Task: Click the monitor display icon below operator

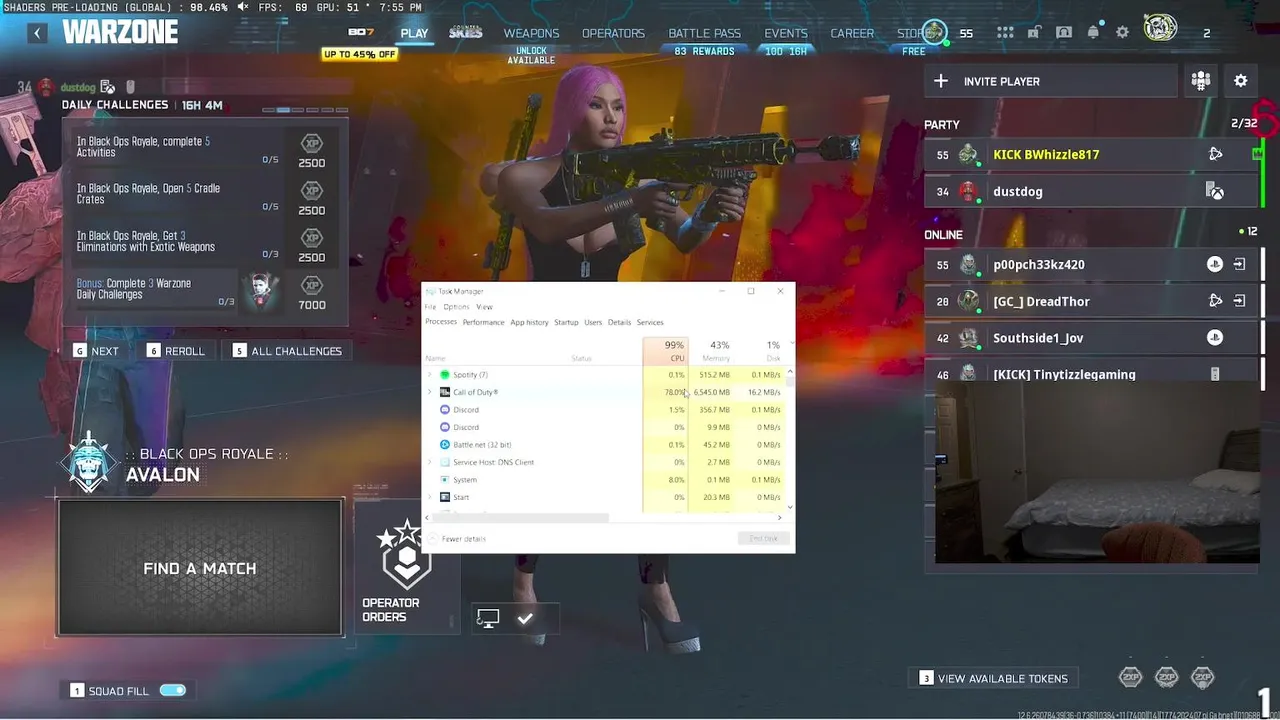Action: pyautogui.click(x=488, y=618)
